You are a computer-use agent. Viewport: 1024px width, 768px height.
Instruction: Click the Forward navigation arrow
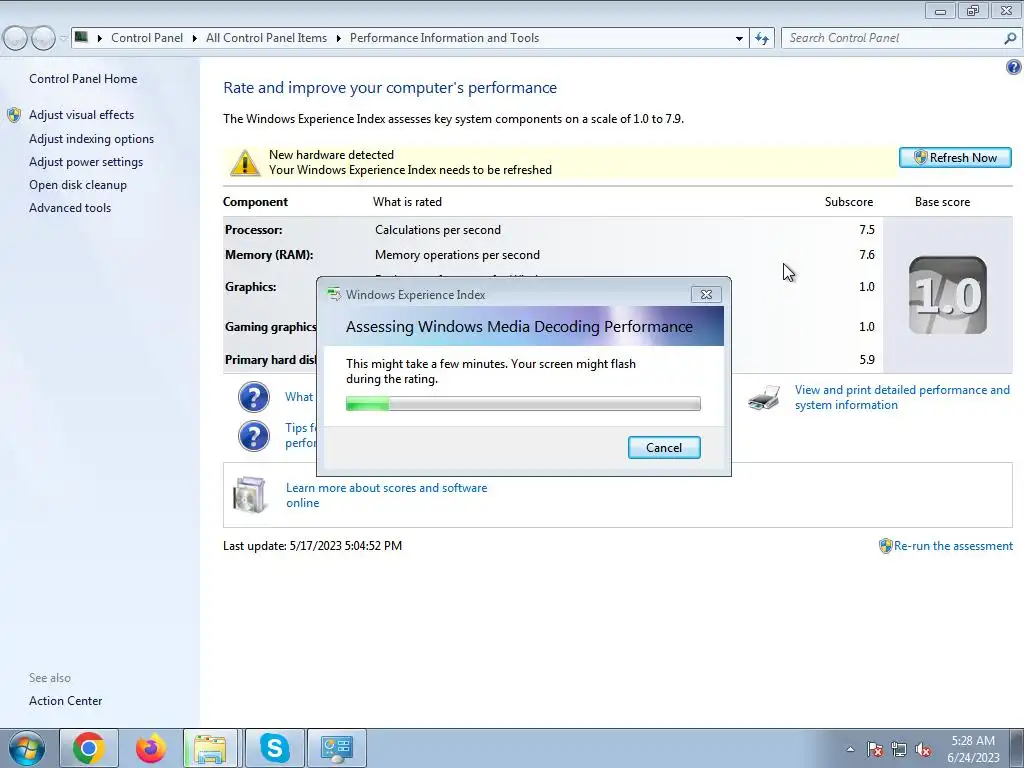pyautogui.click(x=43, y=39)
